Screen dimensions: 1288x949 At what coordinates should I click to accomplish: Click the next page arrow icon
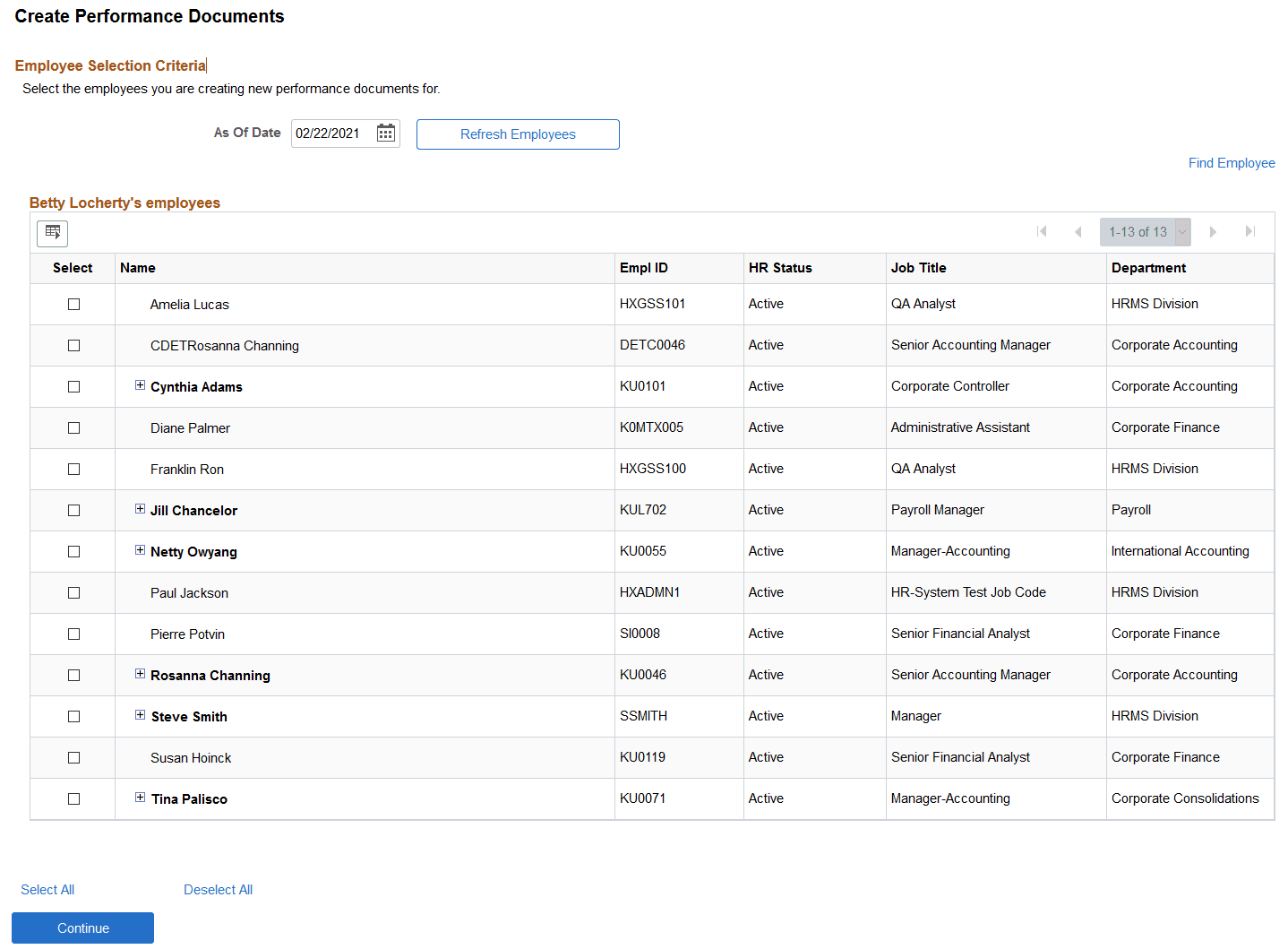(x=1214, y=231)
